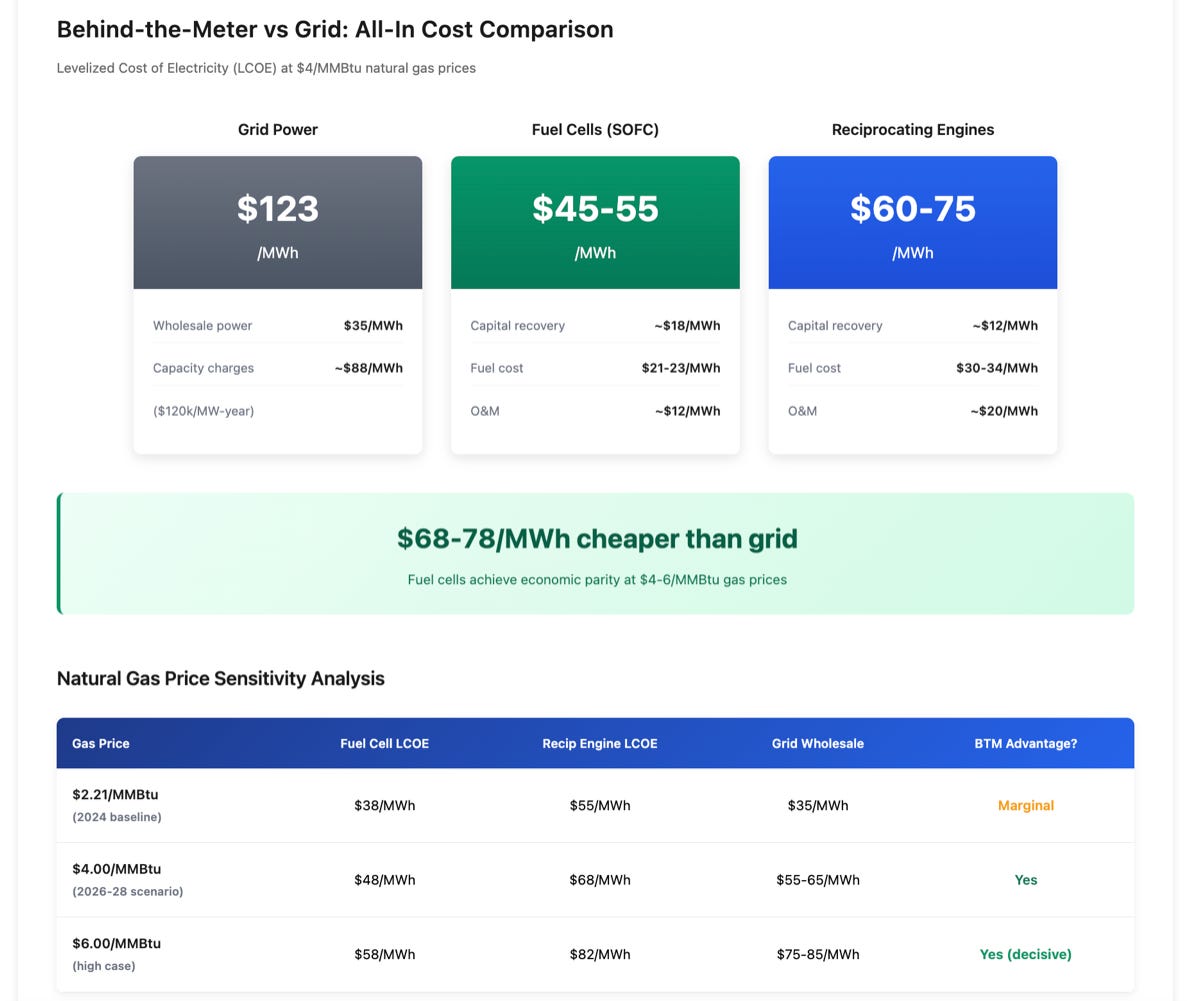Click the '(high case)' note
Image resolution: width=1200 pixels, height=1001 pixels.
coord(104,966)
